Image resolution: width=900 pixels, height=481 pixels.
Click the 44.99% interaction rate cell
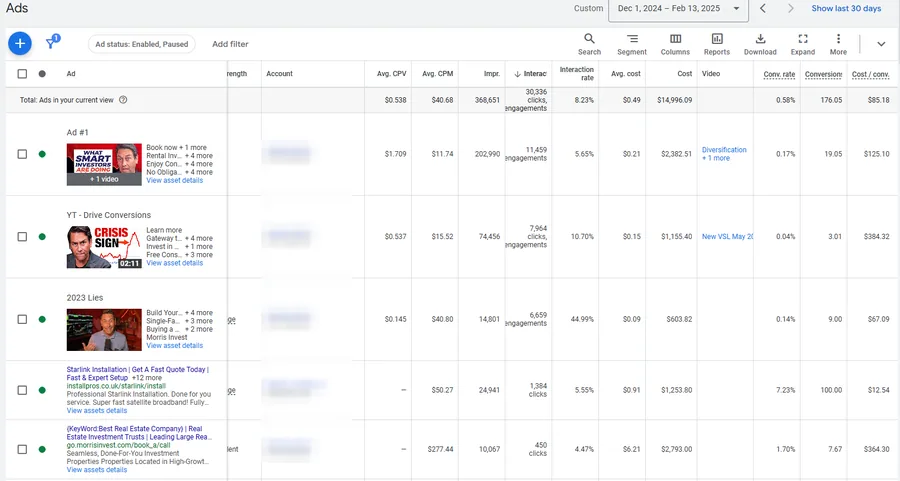click(582, 319)
